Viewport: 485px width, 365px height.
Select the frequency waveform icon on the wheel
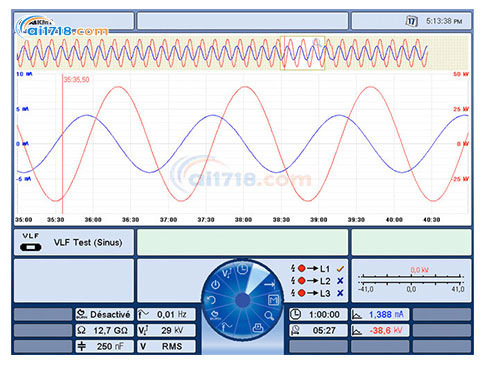click(x=227, y=326)
